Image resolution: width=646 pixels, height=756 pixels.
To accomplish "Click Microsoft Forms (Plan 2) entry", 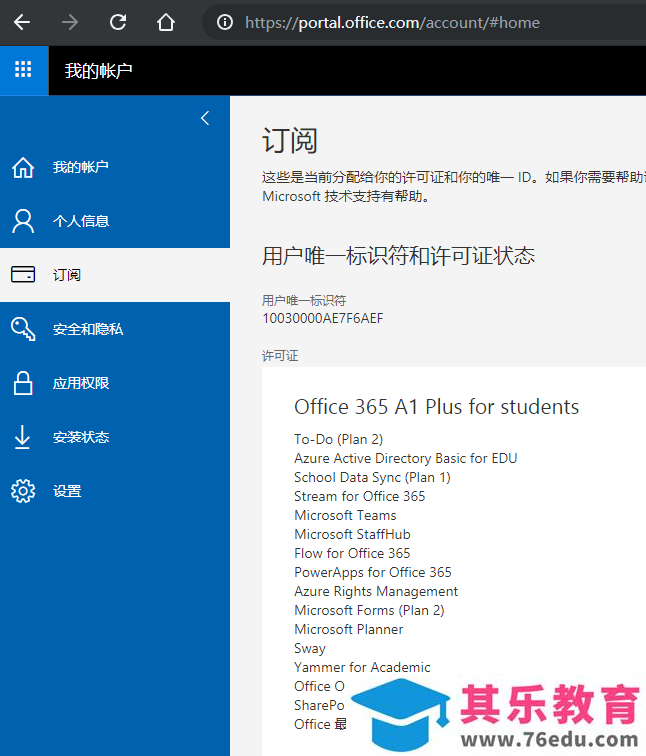I will pos(369,610).
